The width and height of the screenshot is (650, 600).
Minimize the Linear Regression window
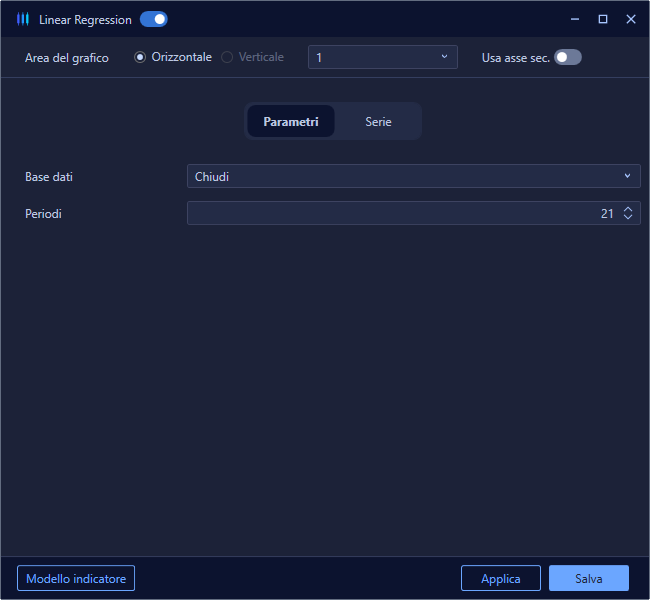click(x=575, y=19)
